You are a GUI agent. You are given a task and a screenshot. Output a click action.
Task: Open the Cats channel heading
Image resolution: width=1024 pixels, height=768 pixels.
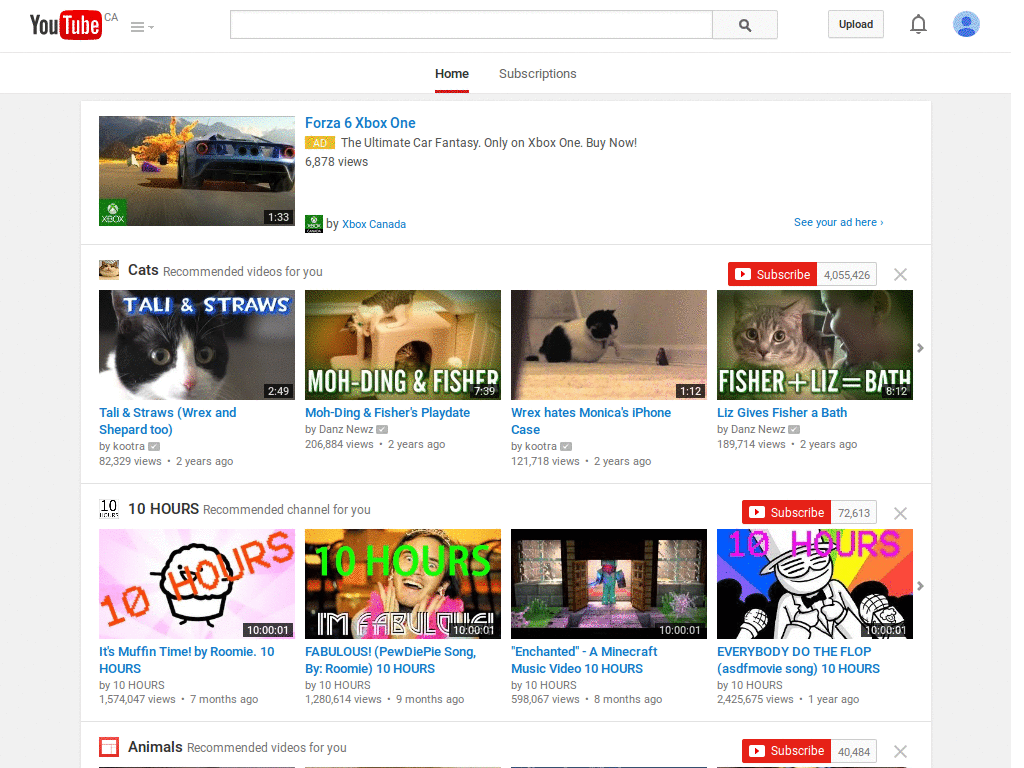click(x=143, y=270)
